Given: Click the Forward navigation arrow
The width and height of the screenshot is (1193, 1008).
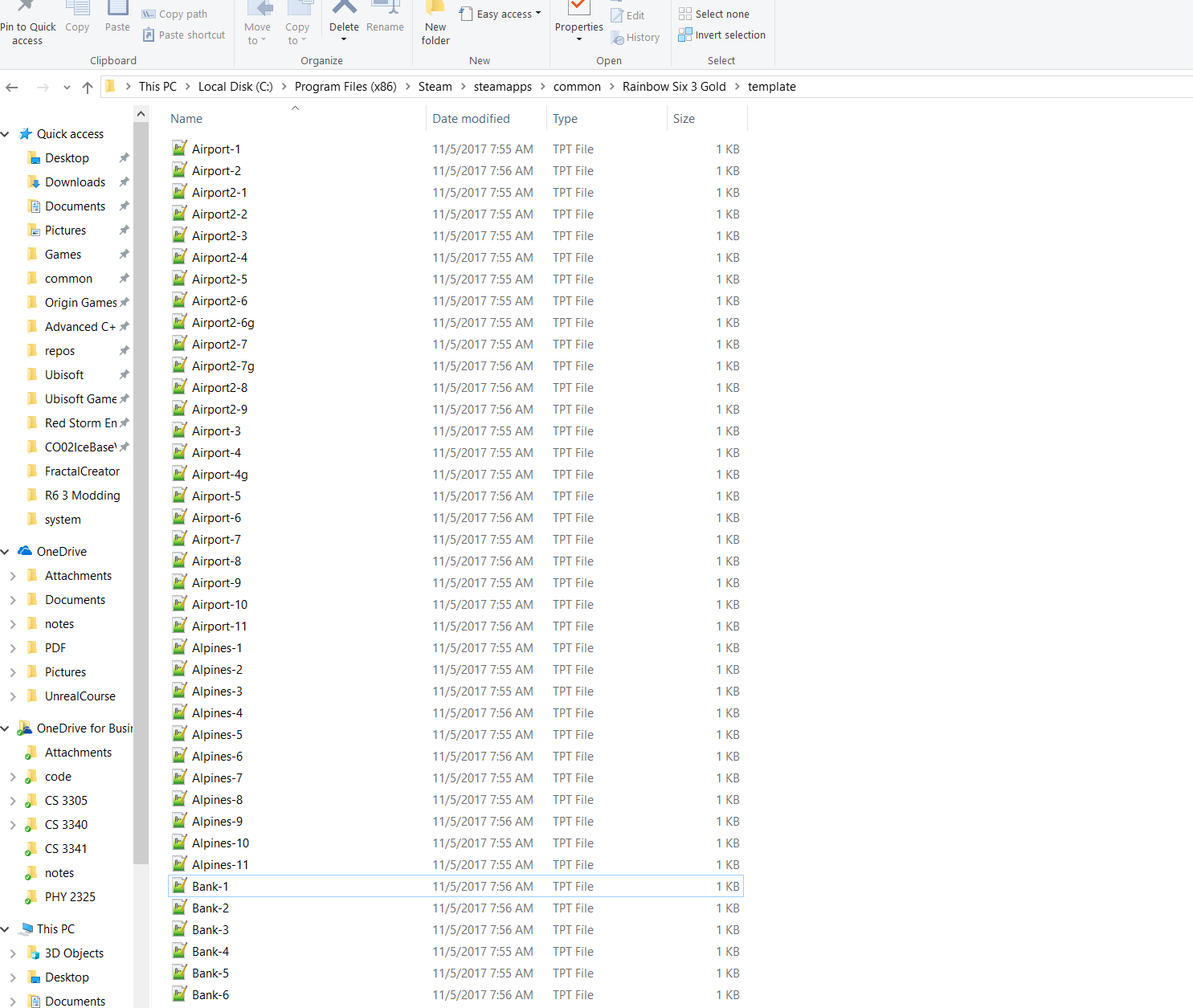Looking at the screenshot, I should click(x=43, y=87).
